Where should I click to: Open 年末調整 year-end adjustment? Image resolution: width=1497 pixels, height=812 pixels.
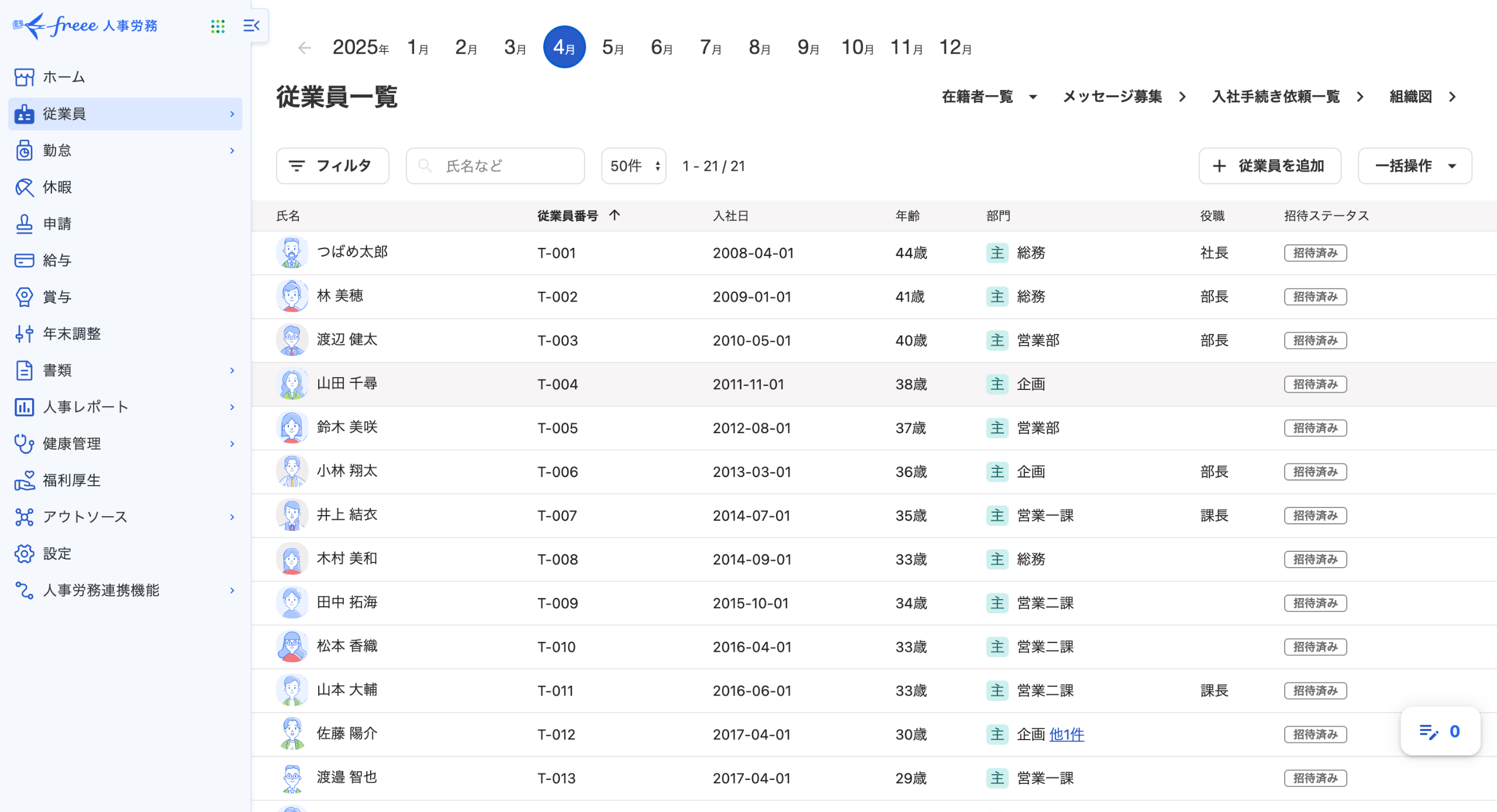click(71, 334)
